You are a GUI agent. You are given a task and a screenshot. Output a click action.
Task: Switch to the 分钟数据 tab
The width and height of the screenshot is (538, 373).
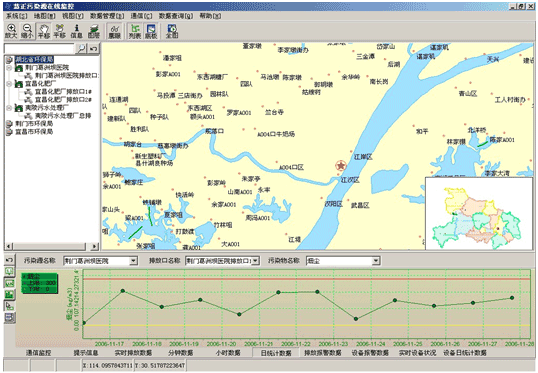click(180, 353)
